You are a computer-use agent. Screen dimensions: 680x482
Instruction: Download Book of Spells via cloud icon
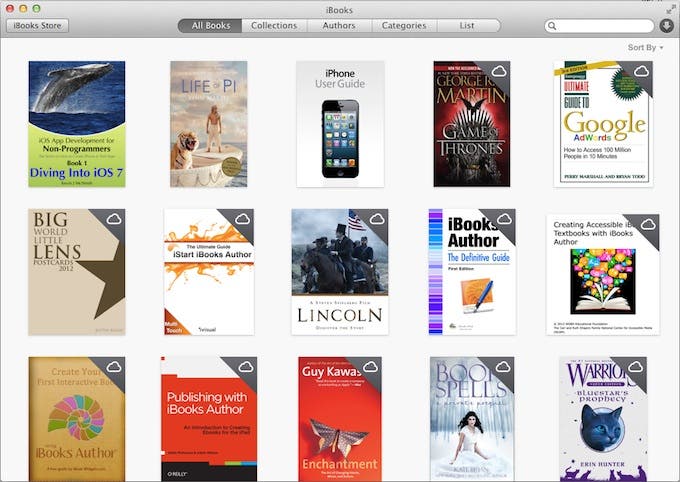coord(503,367)
